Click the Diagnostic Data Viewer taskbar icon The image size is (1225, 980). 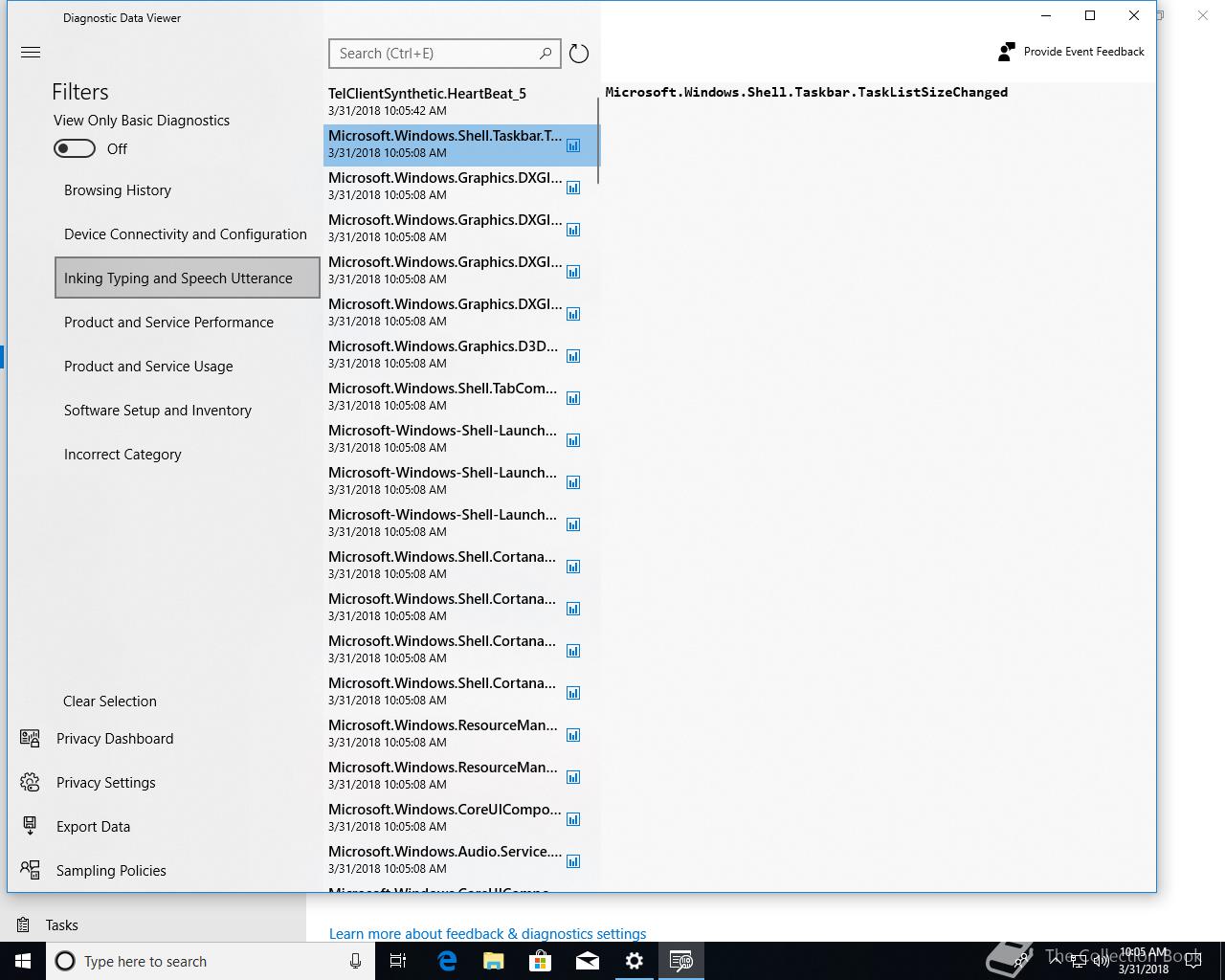pos(681,961)
